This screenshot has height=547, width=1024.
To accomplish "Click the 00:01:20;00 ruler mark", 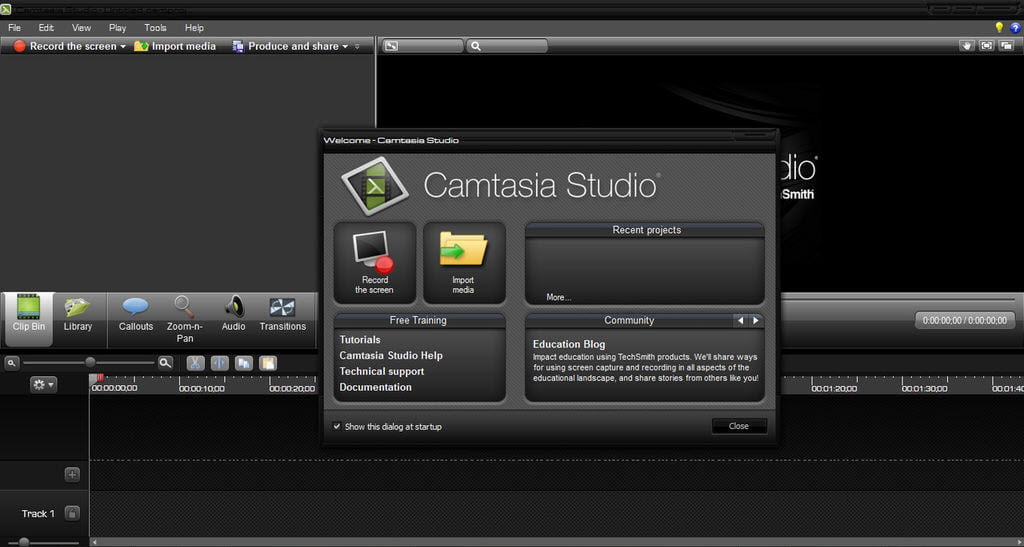I will 834,388.
